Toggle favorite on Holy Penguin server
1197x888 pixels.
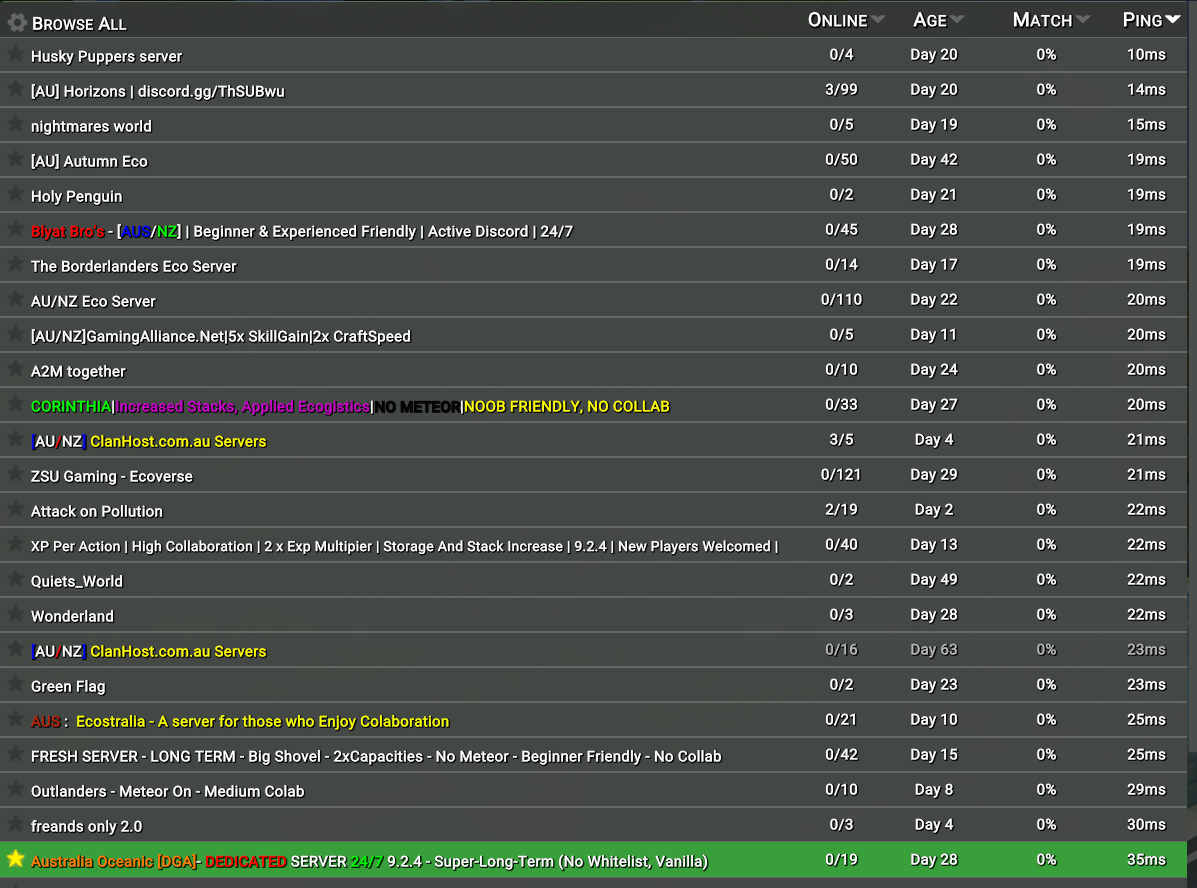point(14,196)
